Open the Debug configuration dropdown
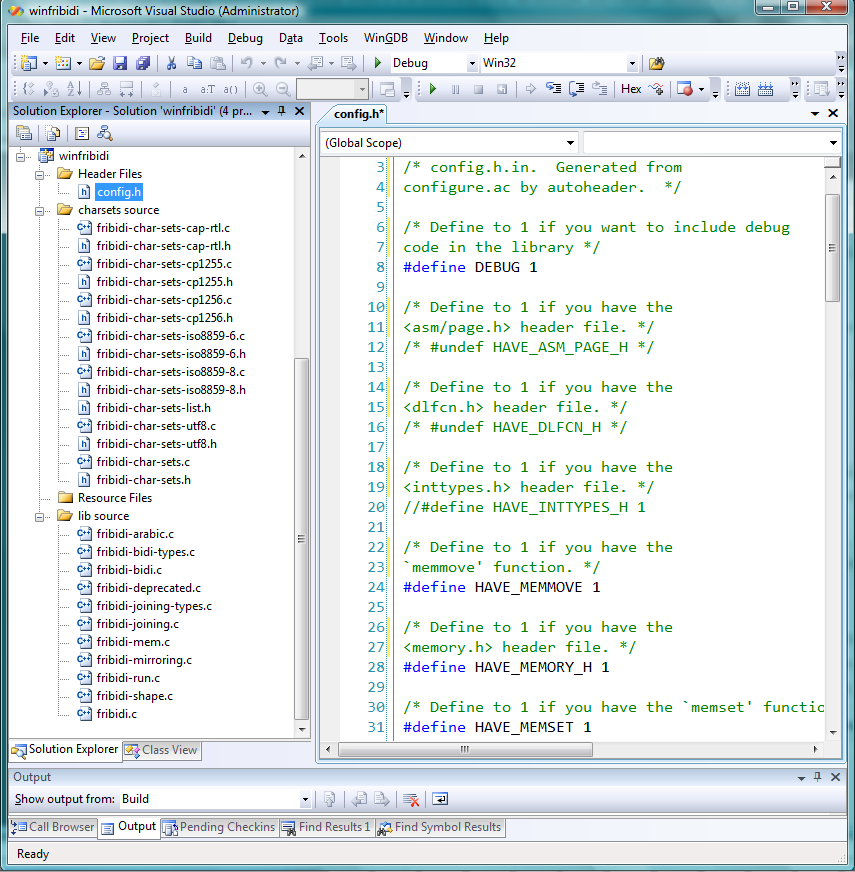This screenshot has width=855, height=872. pos(472,63)
